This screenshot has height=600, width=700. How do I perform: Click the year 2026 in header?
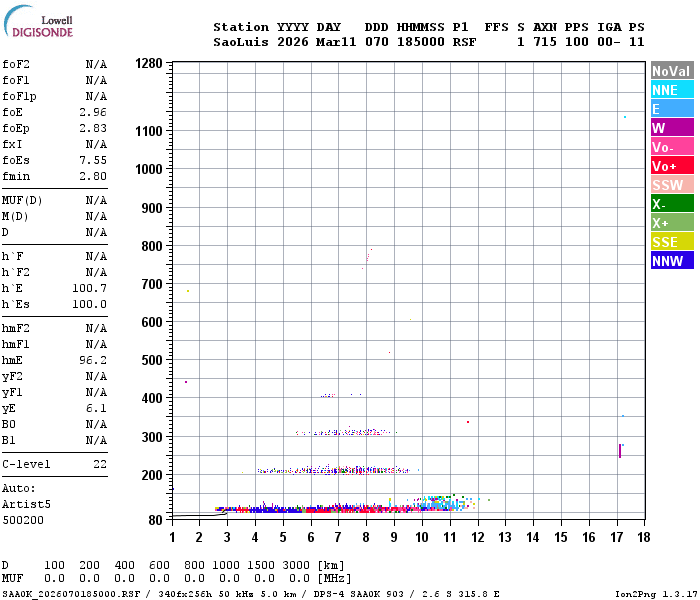coord(292,42)
